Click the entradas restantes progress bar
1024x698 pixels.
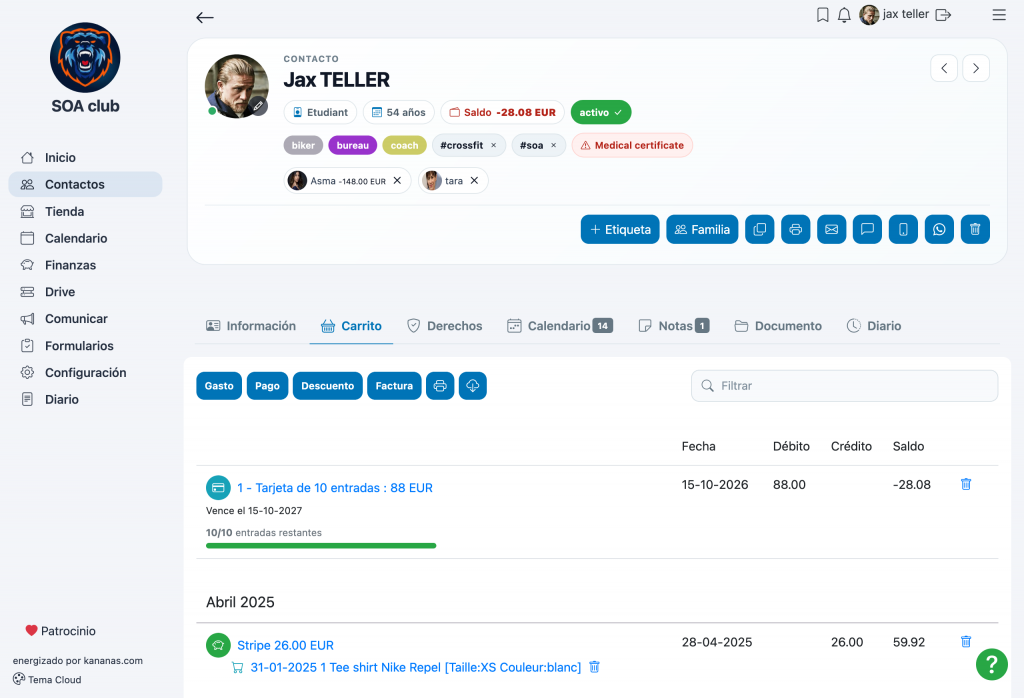pyautogui.click(x=321, y=546)
